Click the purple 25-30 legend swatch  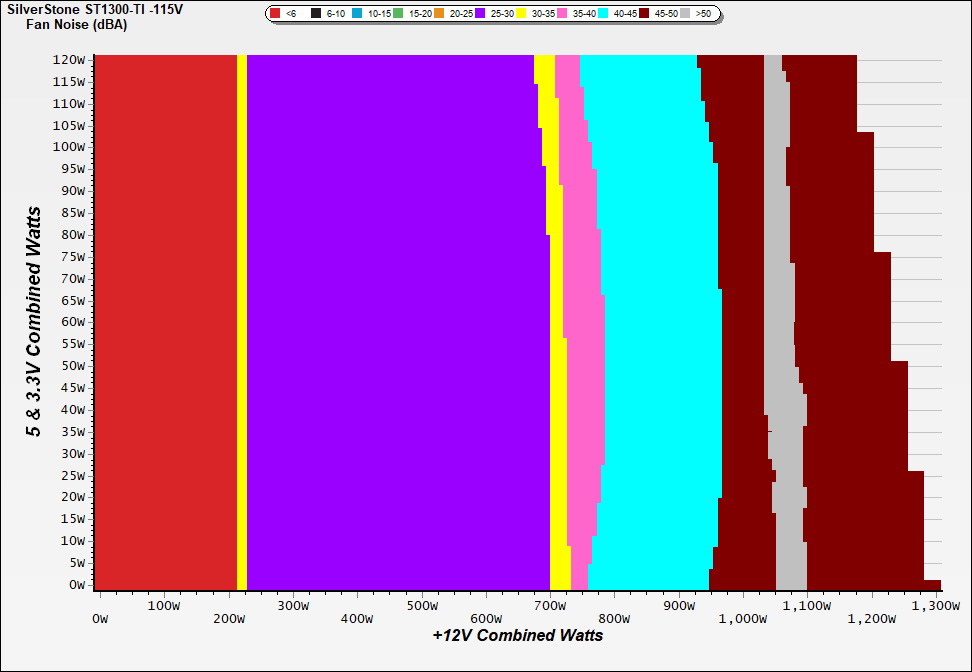480,14
